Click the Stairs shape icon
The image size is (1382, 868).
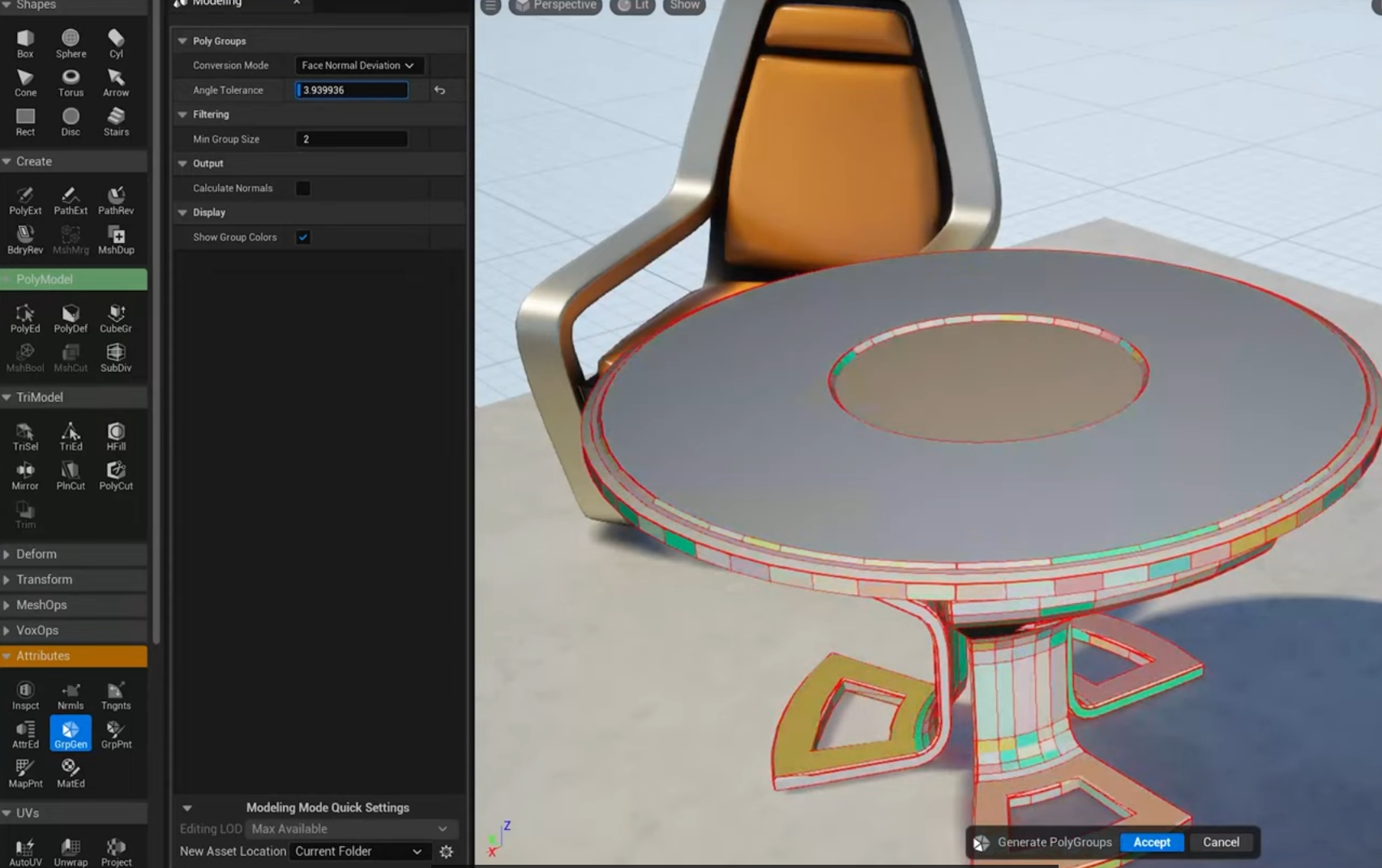click(x=116, y=121)
